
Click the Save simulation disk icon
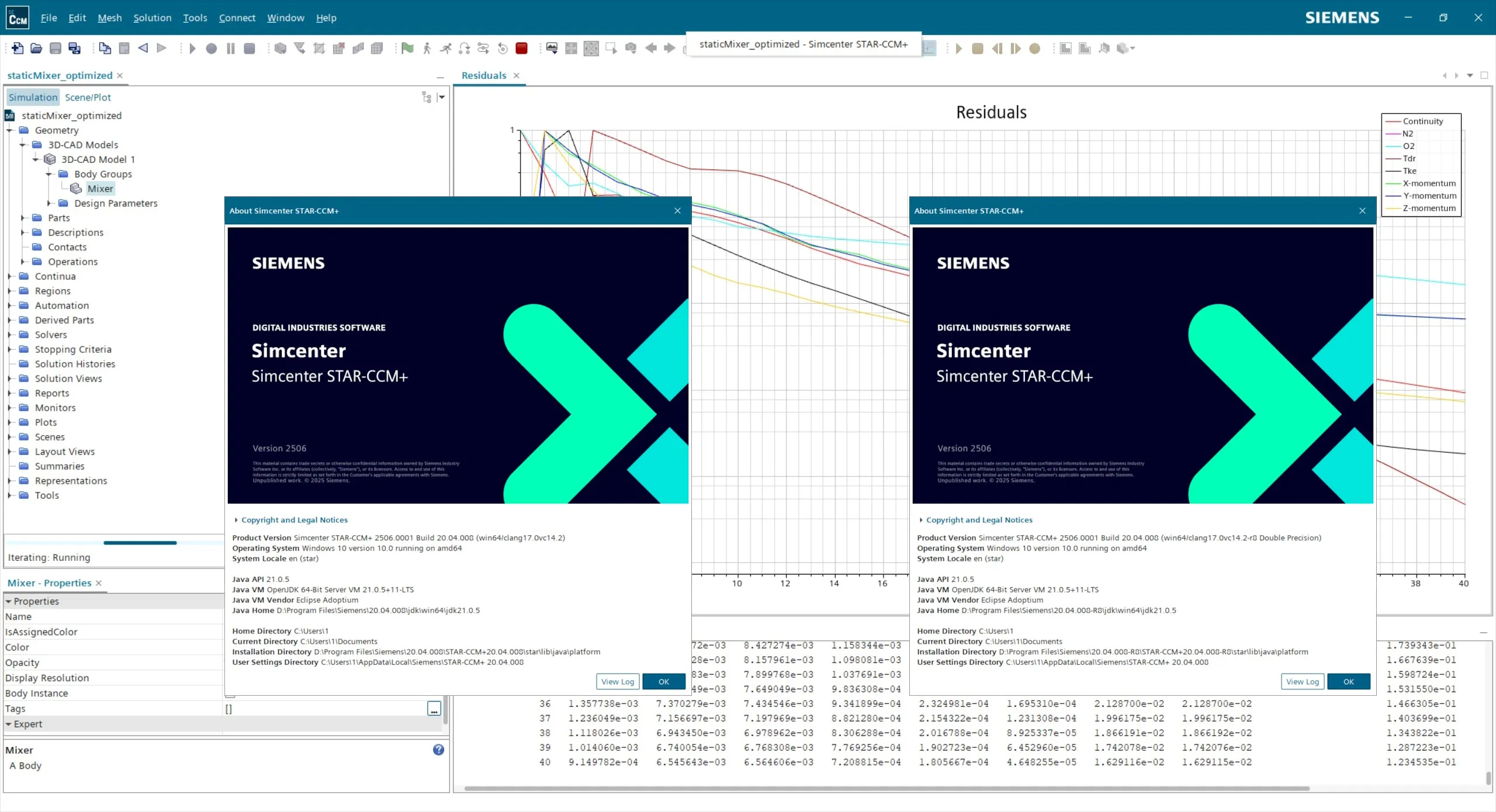56,48
